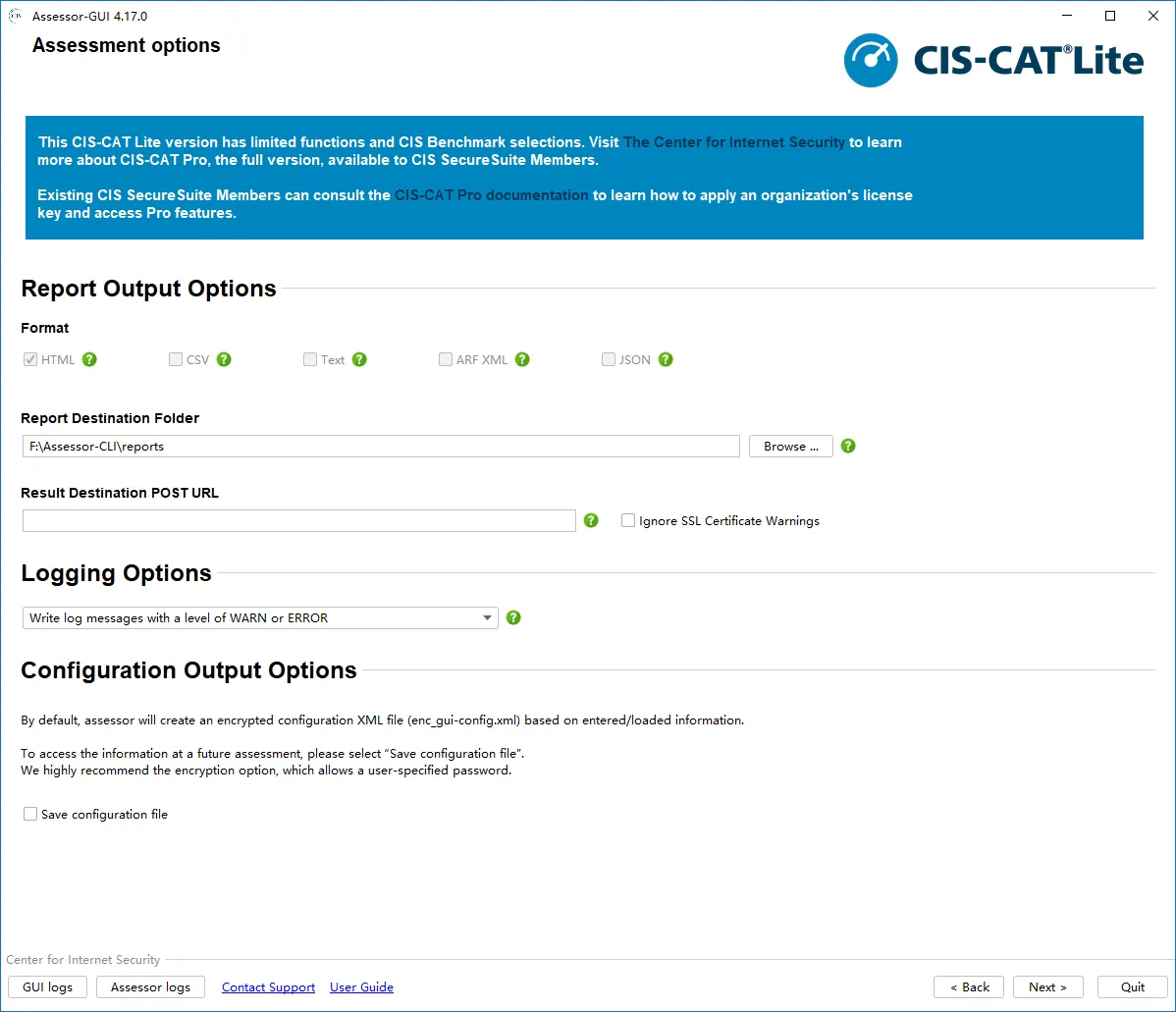Close the Assessor-GUI window

tap(1153, 16)
